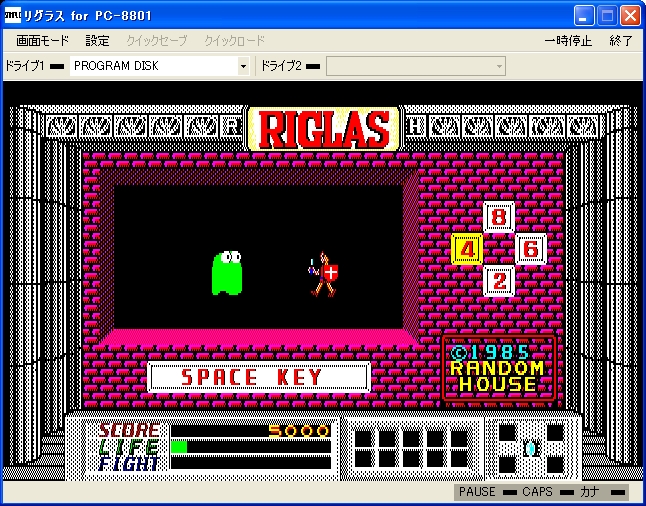Image resolution: width=646 pixels, height=506 pixels.
Task: Click the number 6 right key tile
Action: [x=531, y=249]
